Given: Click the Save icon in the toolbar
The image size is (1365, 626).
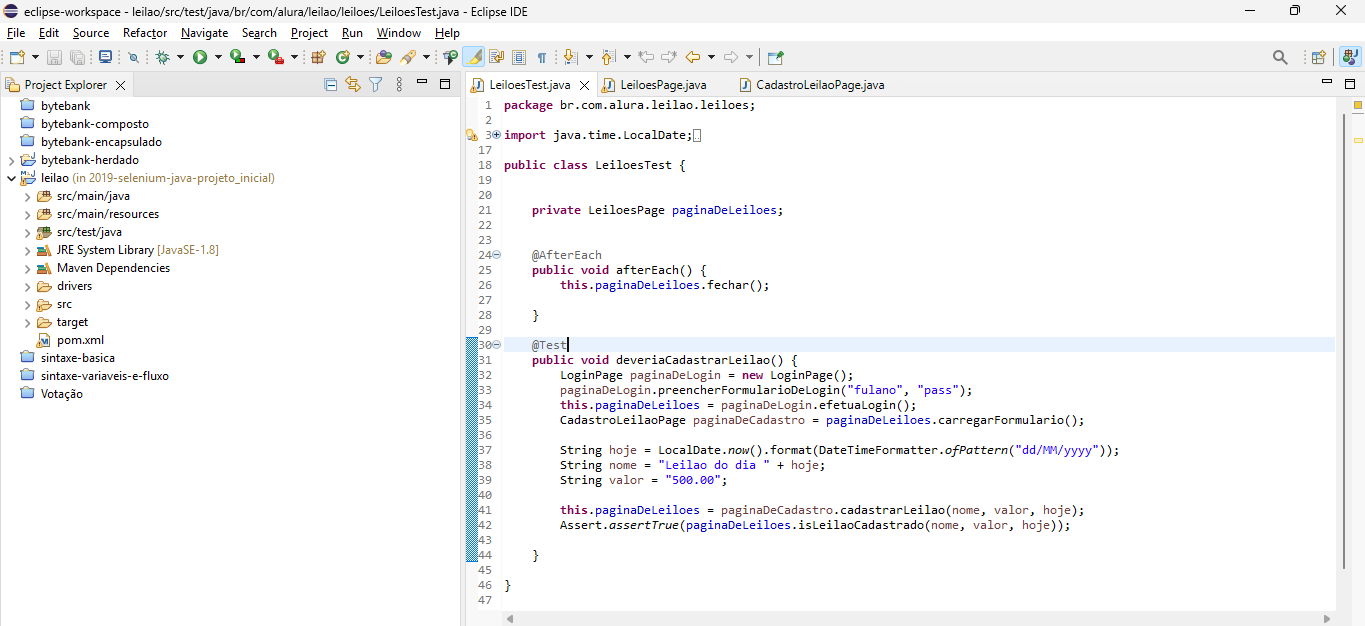Looking at the screenshot, I should 54,58.
